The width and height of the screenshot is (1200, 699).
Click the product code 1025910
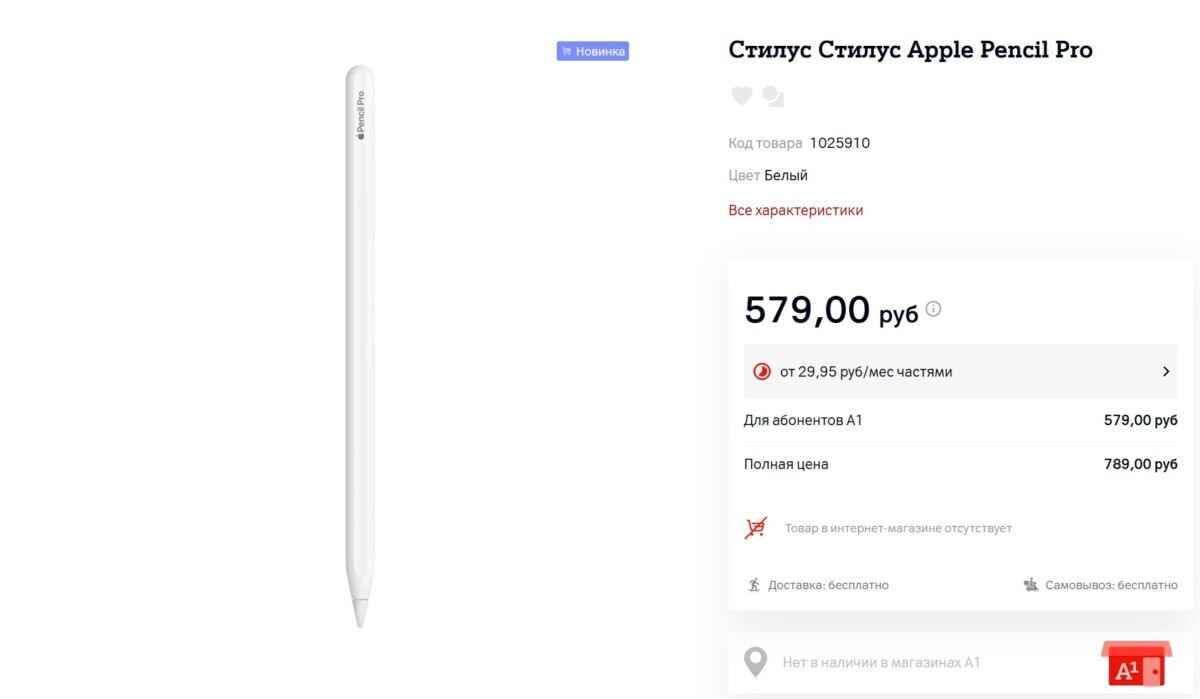click(840, 143)
